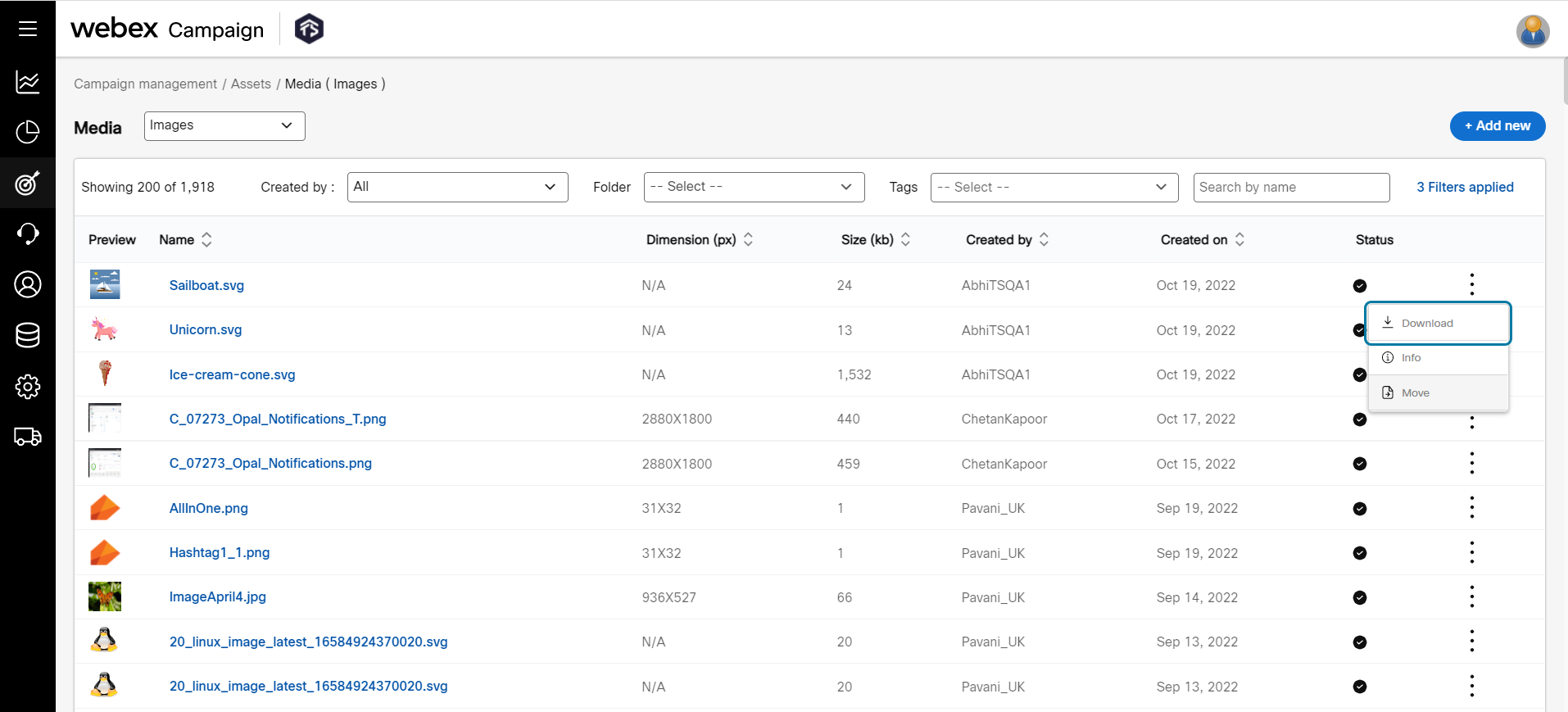Image resolution: width=1568 pixels, height=712 pixels.
Task: Open the AllInOne.png file link
Action: click(208, 508)
